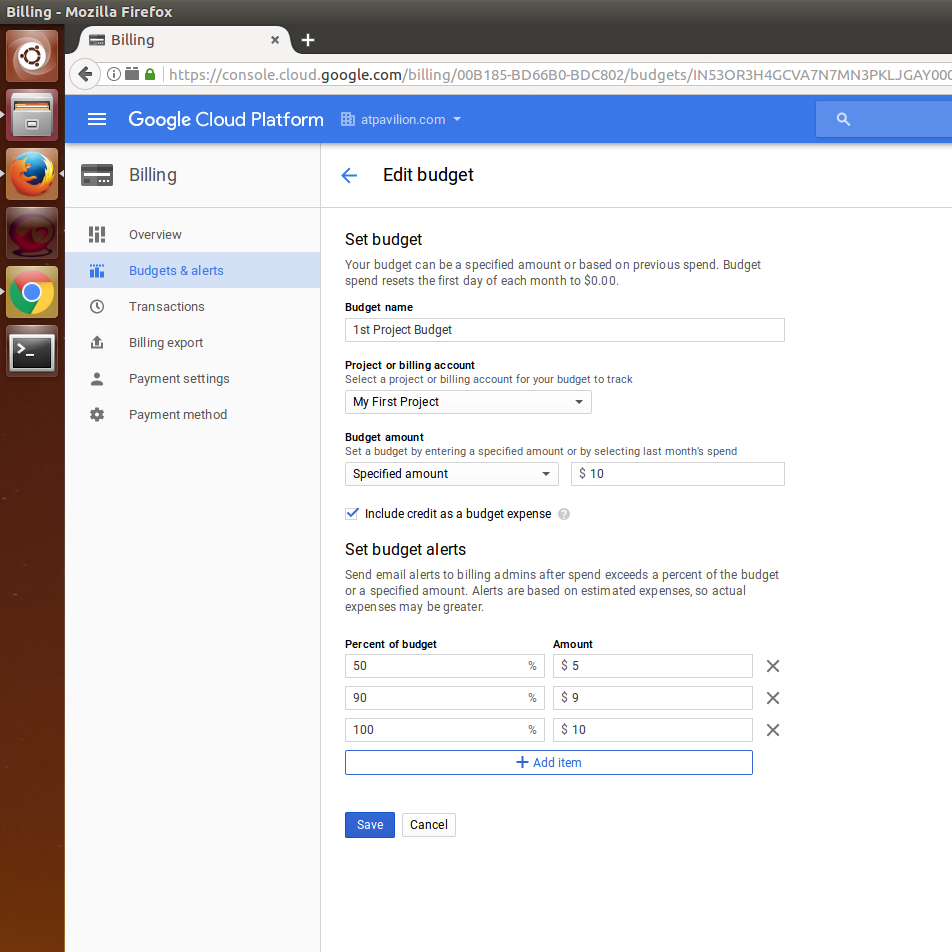The height and width of the screenshot is (952, 952).
Task: Click the budget amount $ 10 field
Action: [x=678, y=474]
